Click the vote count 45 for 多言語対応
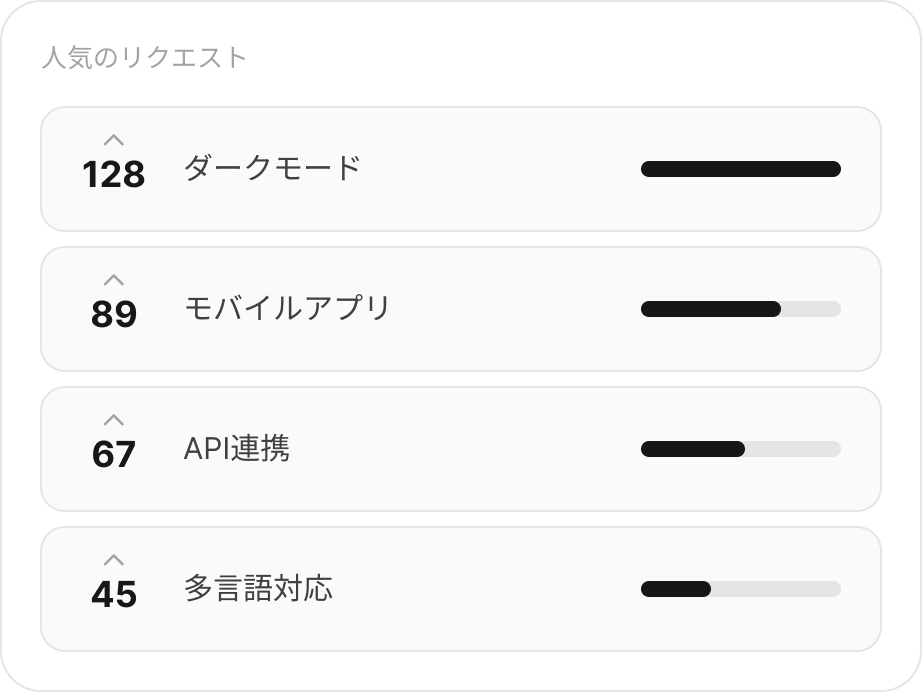 tap(115, 595)
